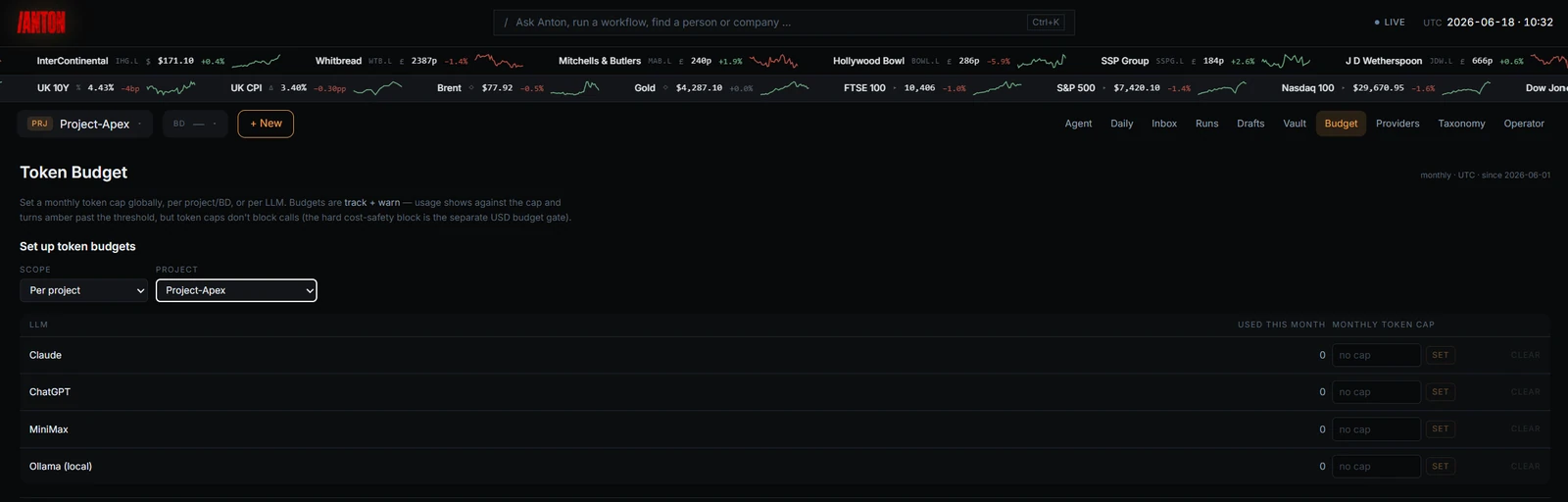Click the Token Budget page heading

tap(73, 173)
